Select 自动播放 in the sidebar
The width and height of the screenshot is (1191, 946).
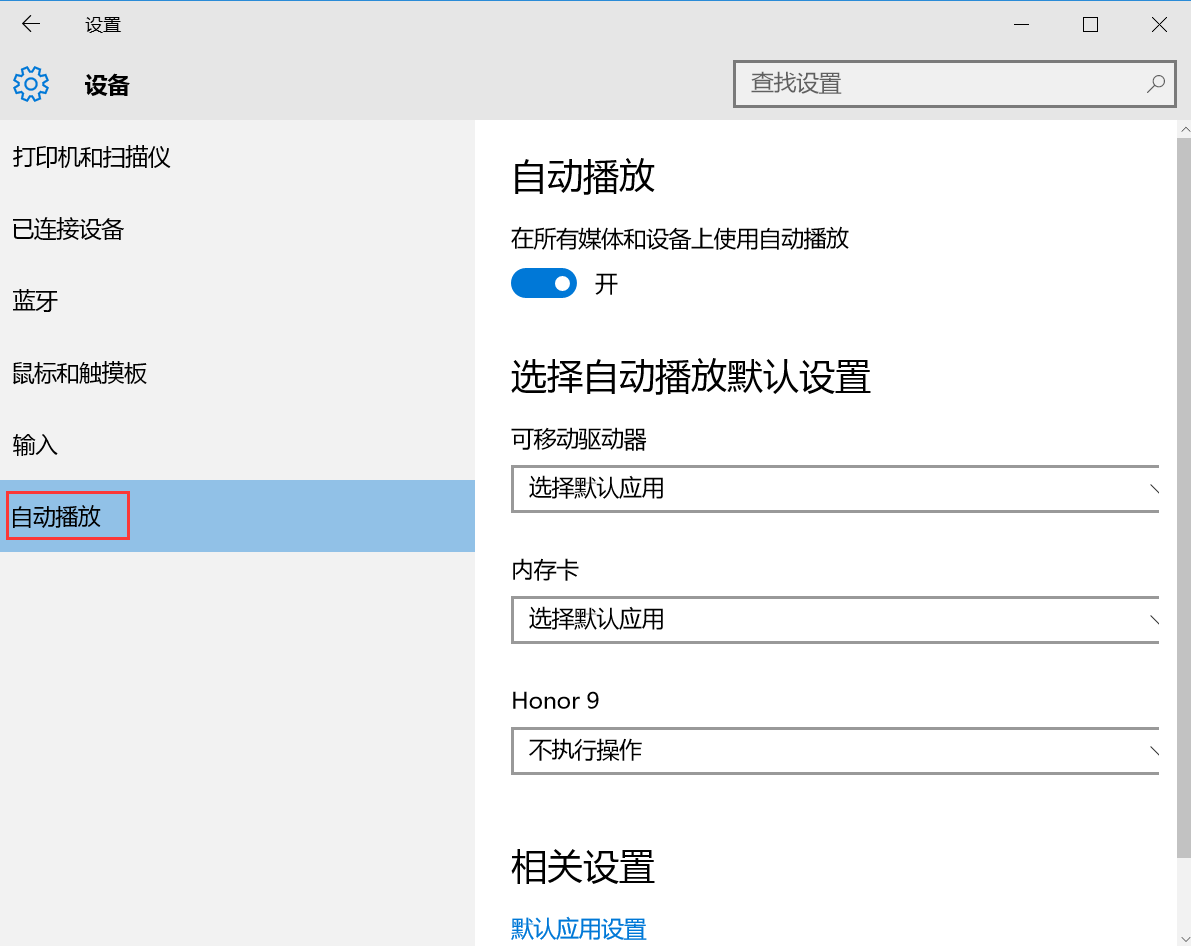[x=57, y=517]
